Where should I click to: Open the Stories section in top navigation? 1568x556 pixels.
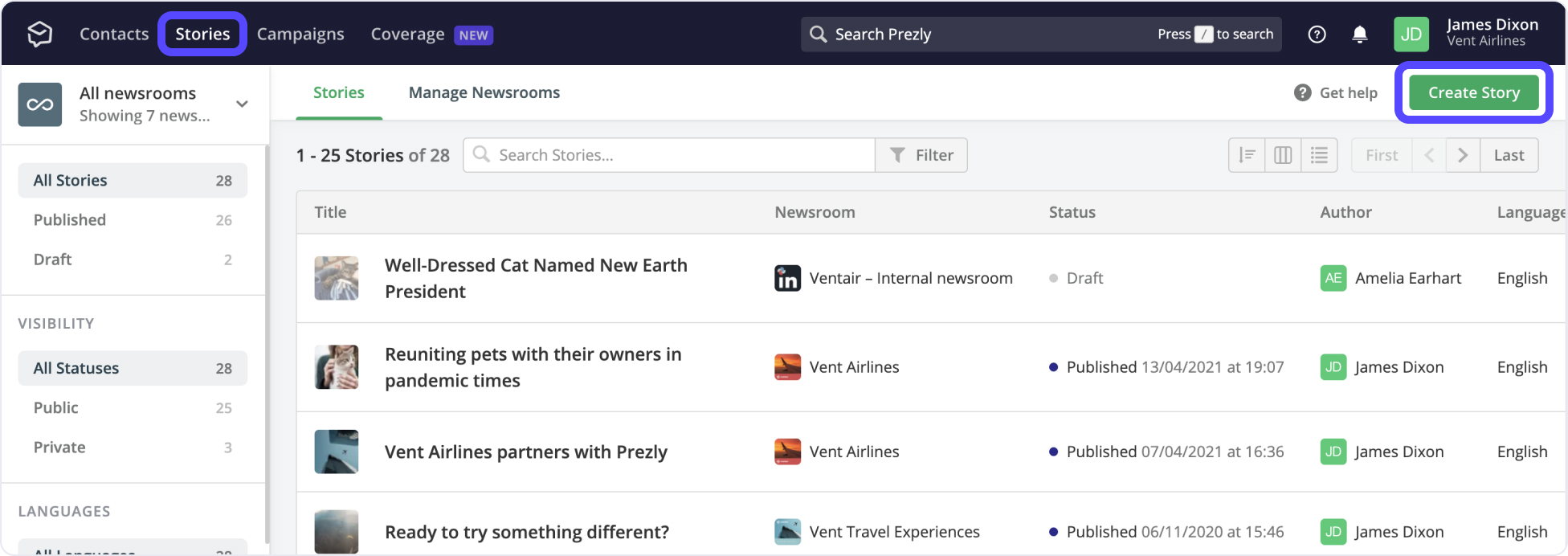(202, 34)
